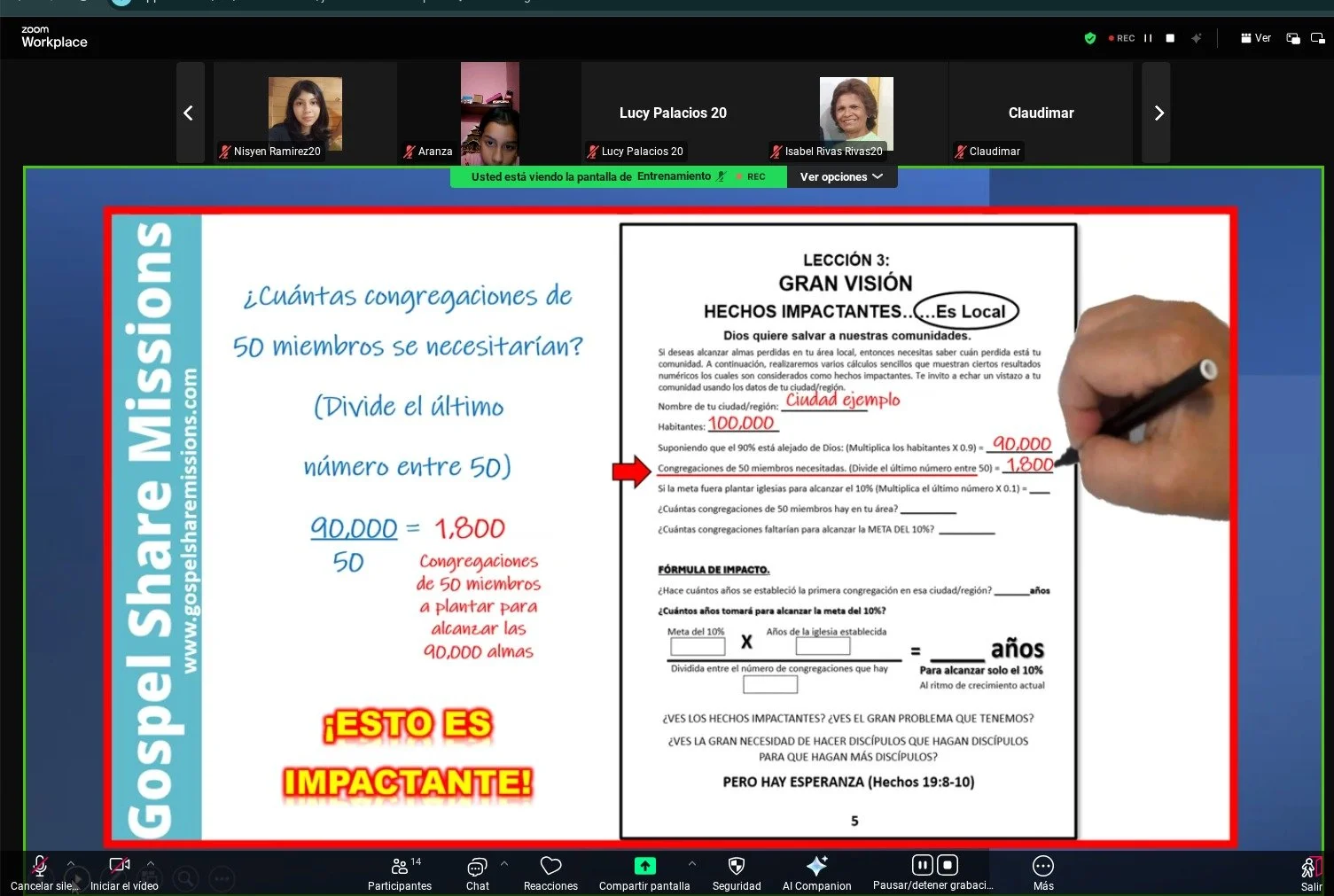Select Isabel Rivas Rivas20 thumbnail

pyautogui.click(x=856, y=113)
